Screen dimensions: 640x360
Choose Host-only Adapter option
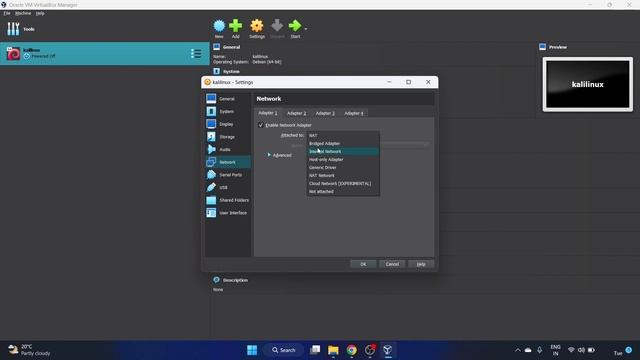(343, 160)
